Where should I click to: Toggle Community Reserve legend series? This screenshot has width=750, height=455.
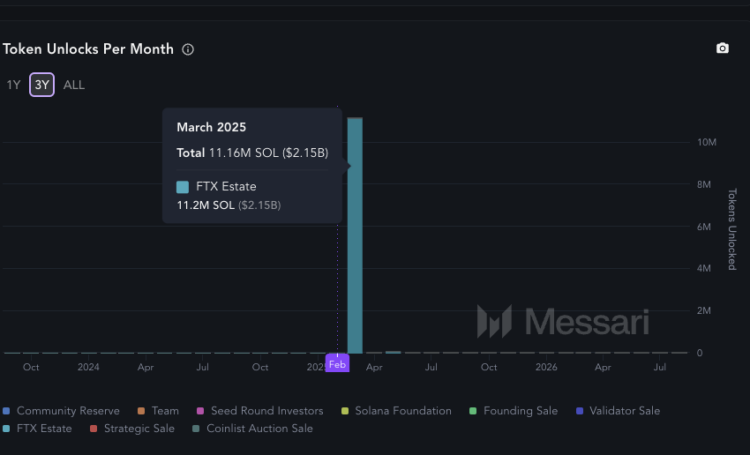pos(61,411)
